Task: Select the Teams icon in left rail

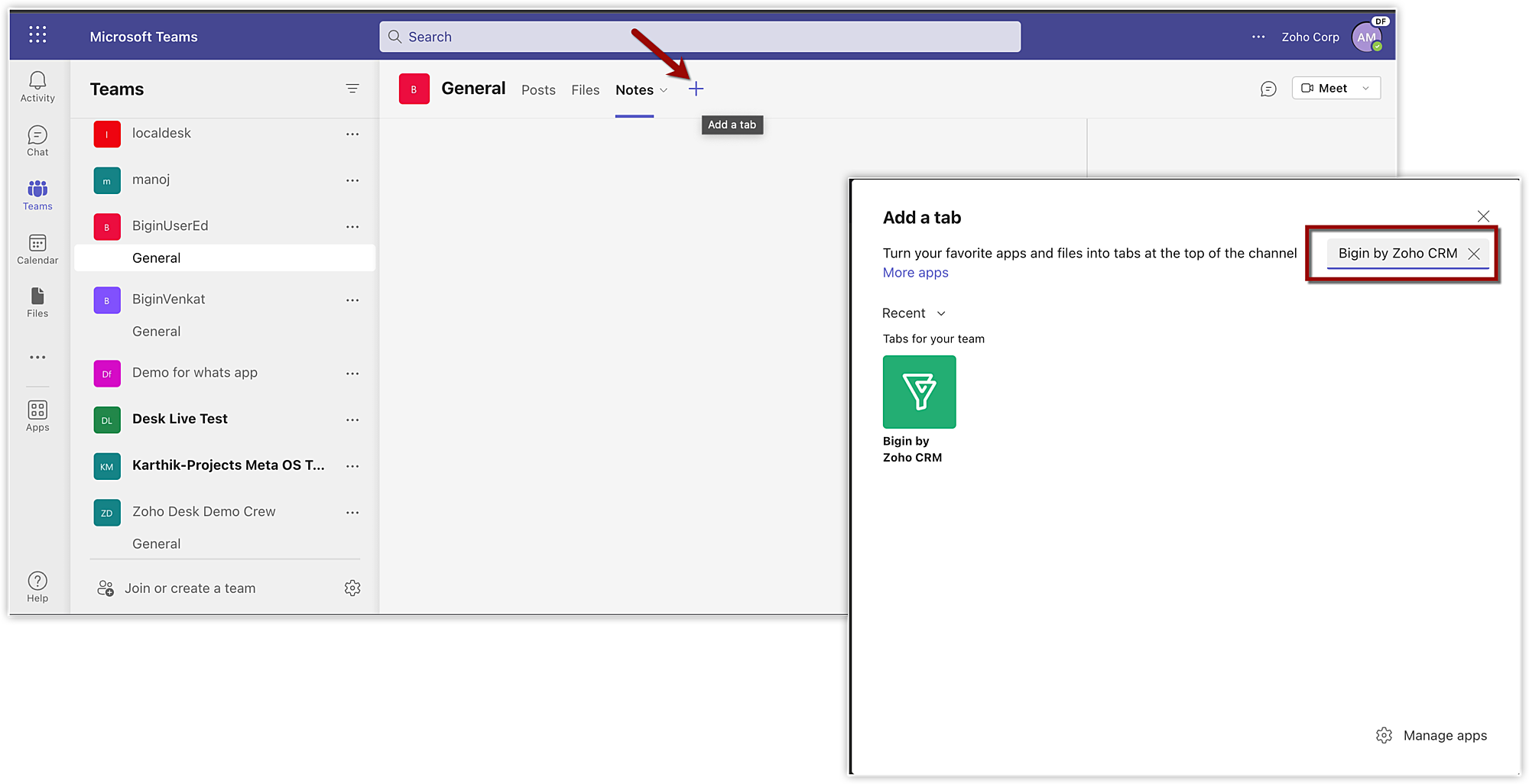Action: click(37, 196)
